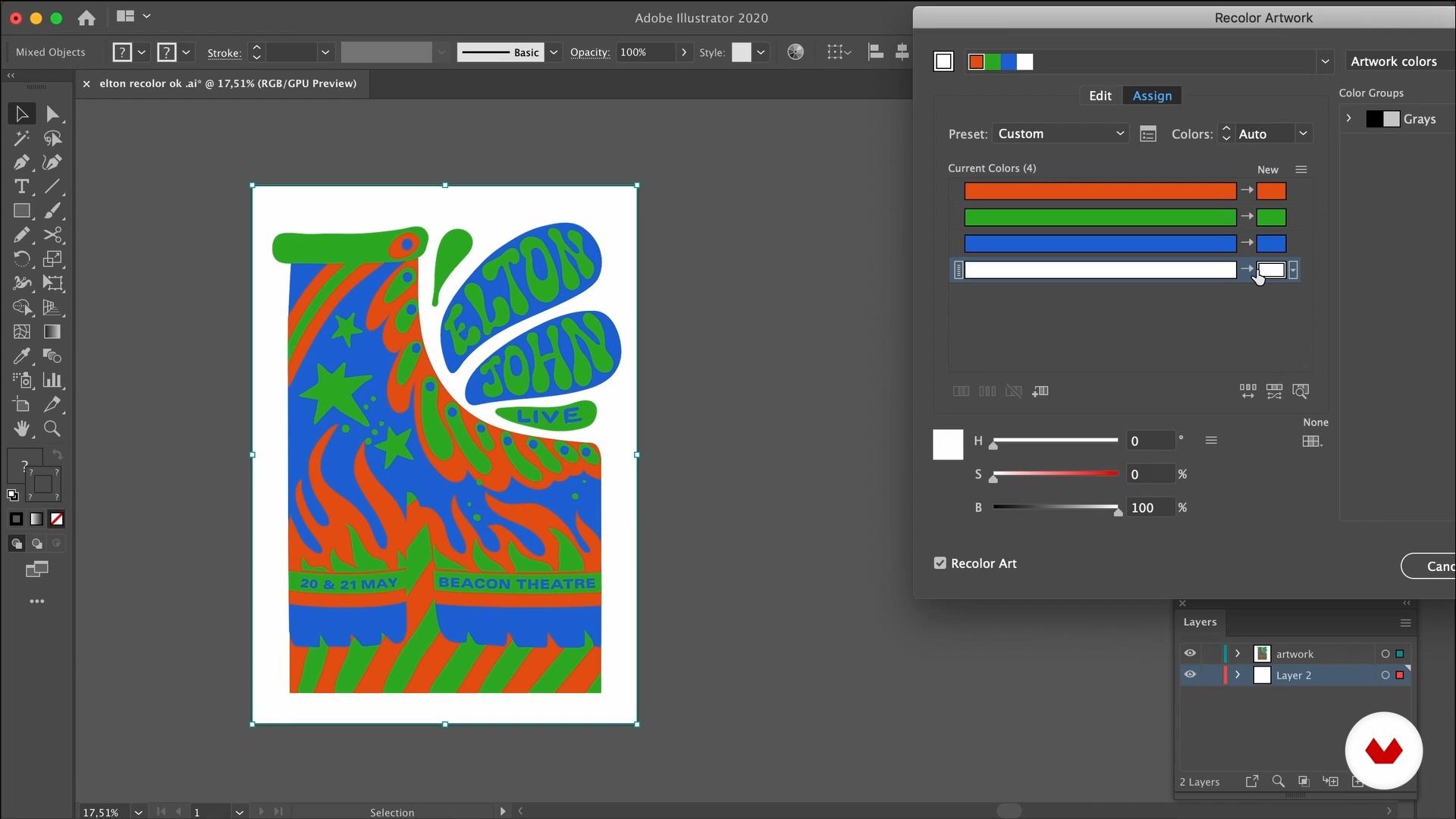Select the Line Segment tool
The image size is (1456, 819).
coord(52,187)
